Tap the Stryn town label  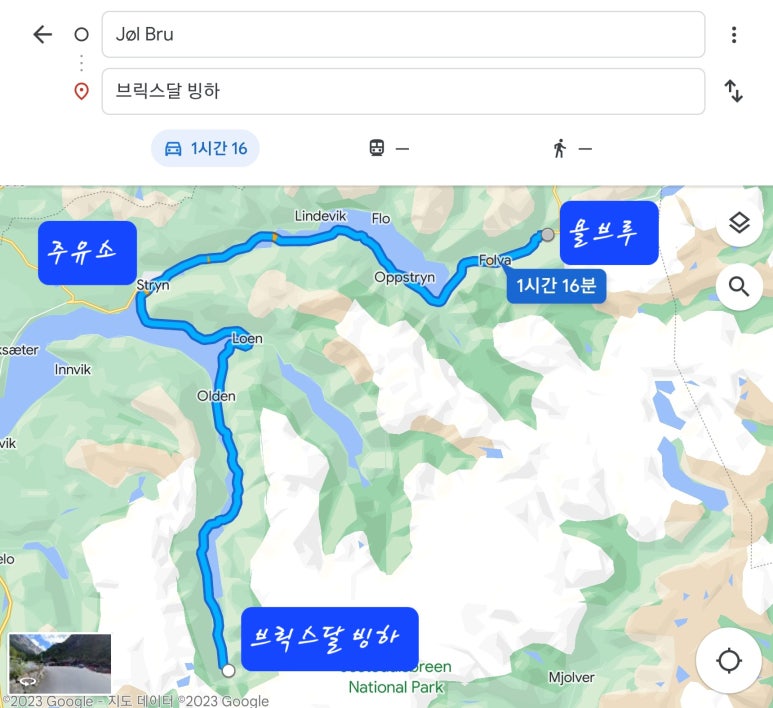tap(153, 285)
